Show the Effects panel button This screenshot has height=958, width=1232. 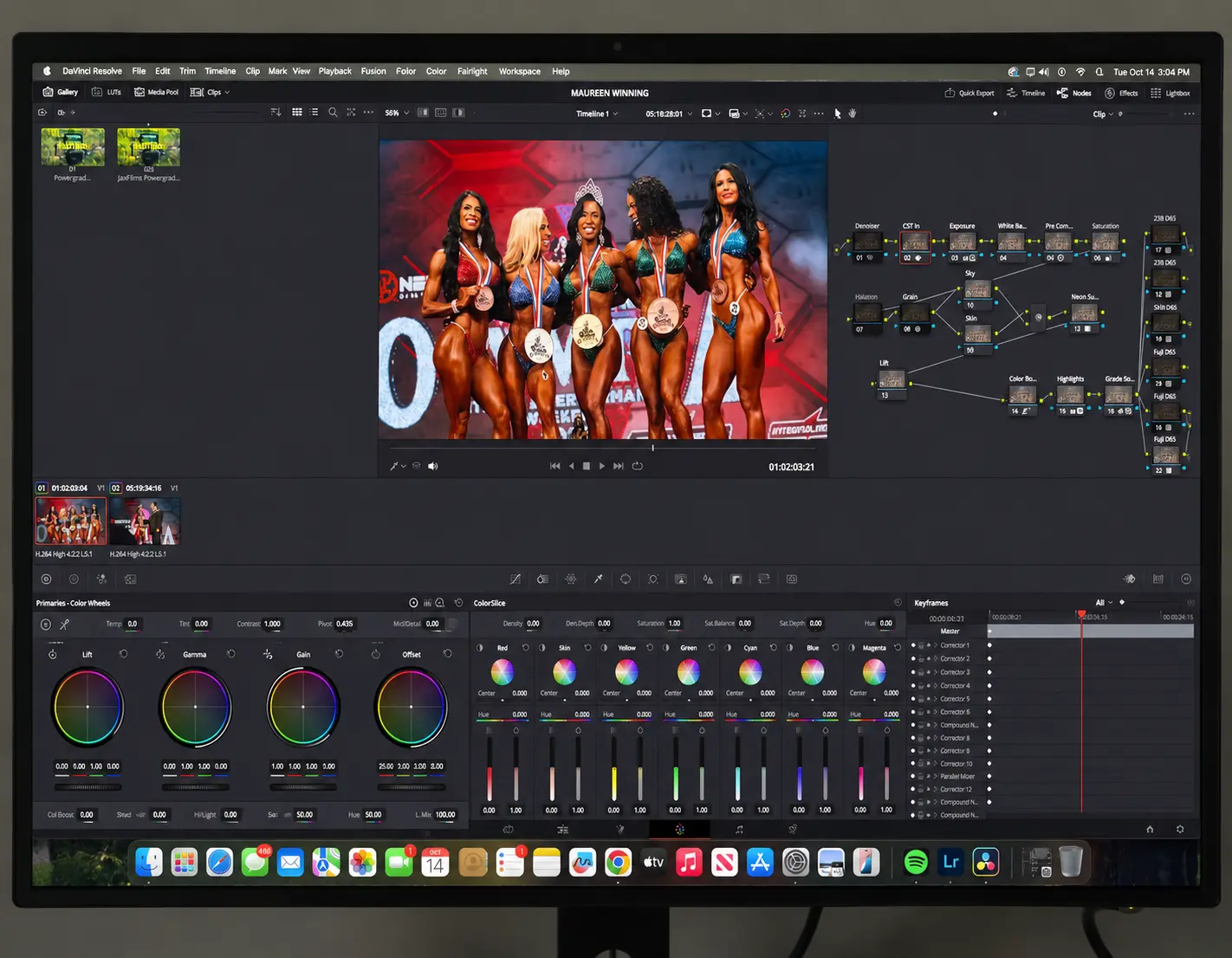click(1121, 93)
